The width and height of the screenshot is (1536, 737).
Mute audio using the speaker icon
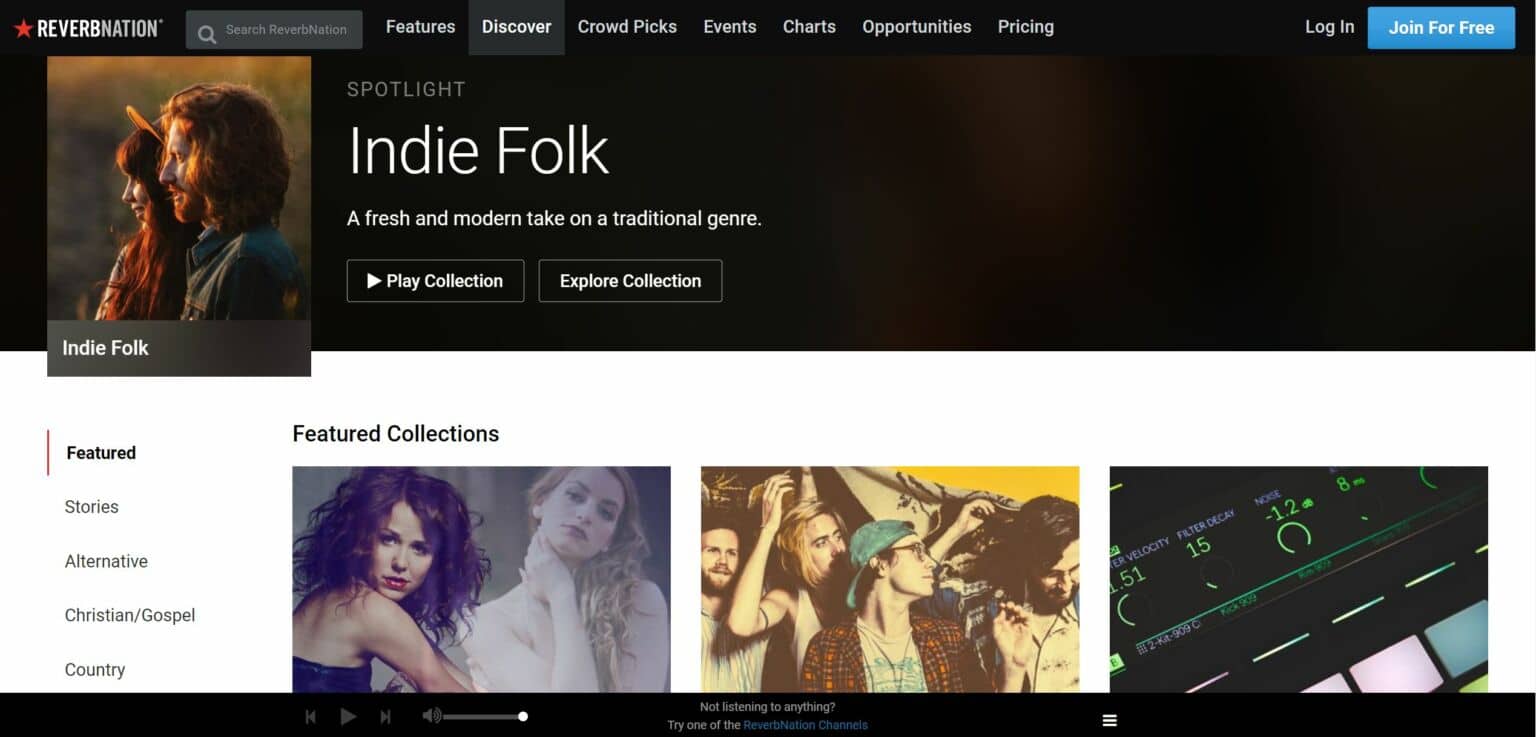tap(430, 715)
